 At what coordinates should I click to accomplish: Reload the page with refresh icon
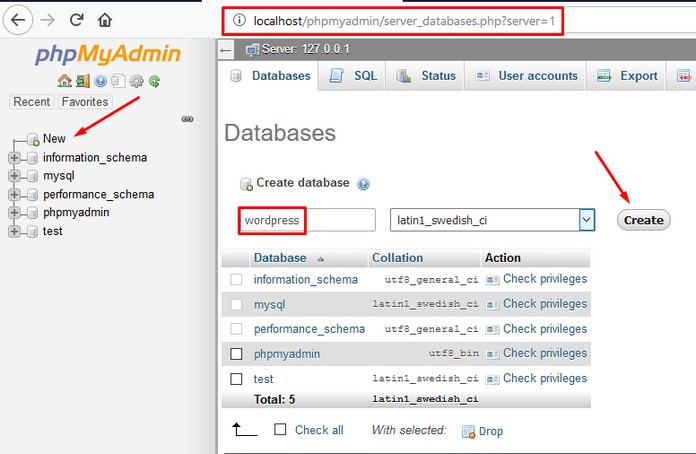(76, 20)
